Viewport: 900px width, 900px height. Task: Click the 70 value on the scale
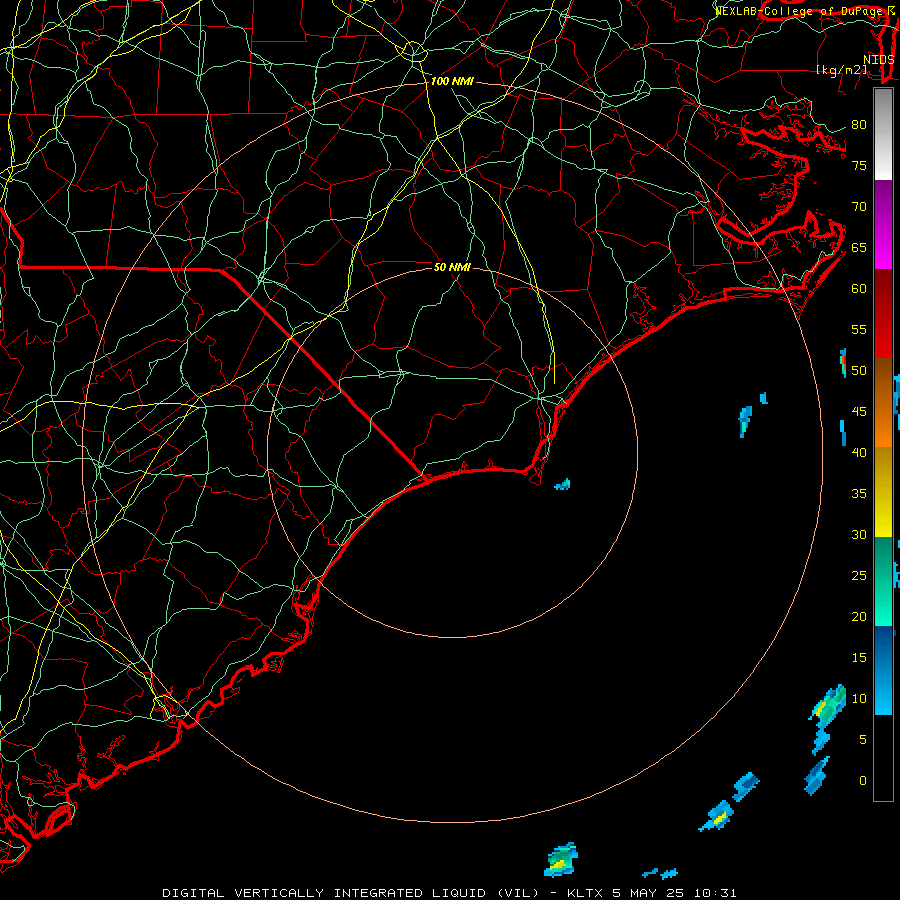pyautogui.click(x=859, y=207)
